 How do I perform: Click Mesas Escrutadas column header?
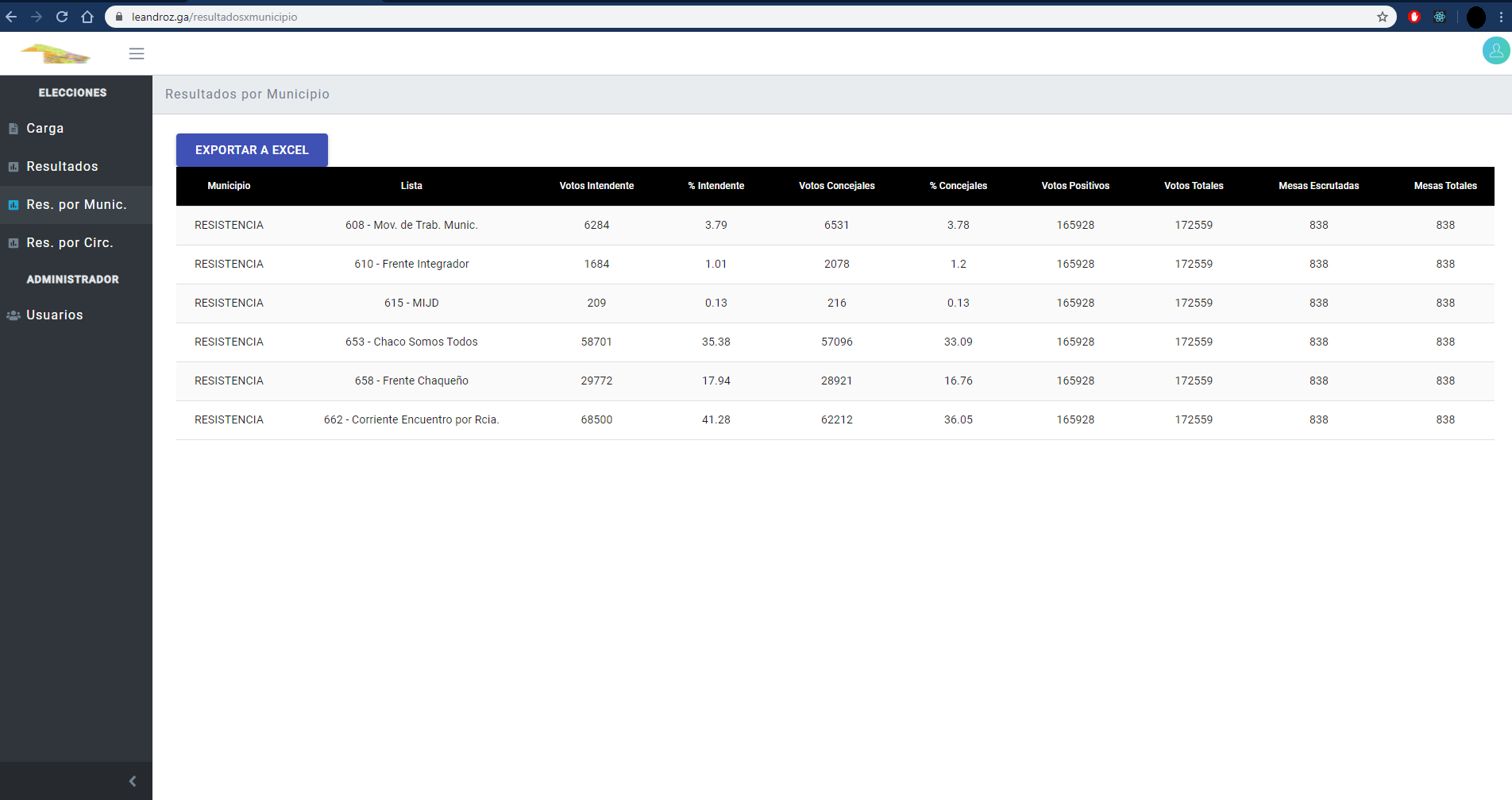tap(1318, 186)
